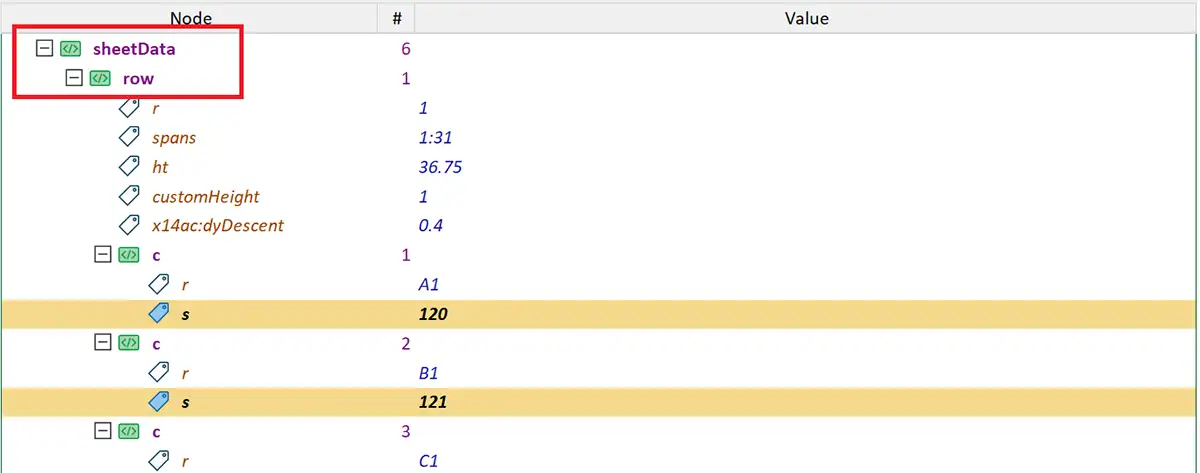Click the Value column header
Screen dimensions: 1200x473
point(806,18)
